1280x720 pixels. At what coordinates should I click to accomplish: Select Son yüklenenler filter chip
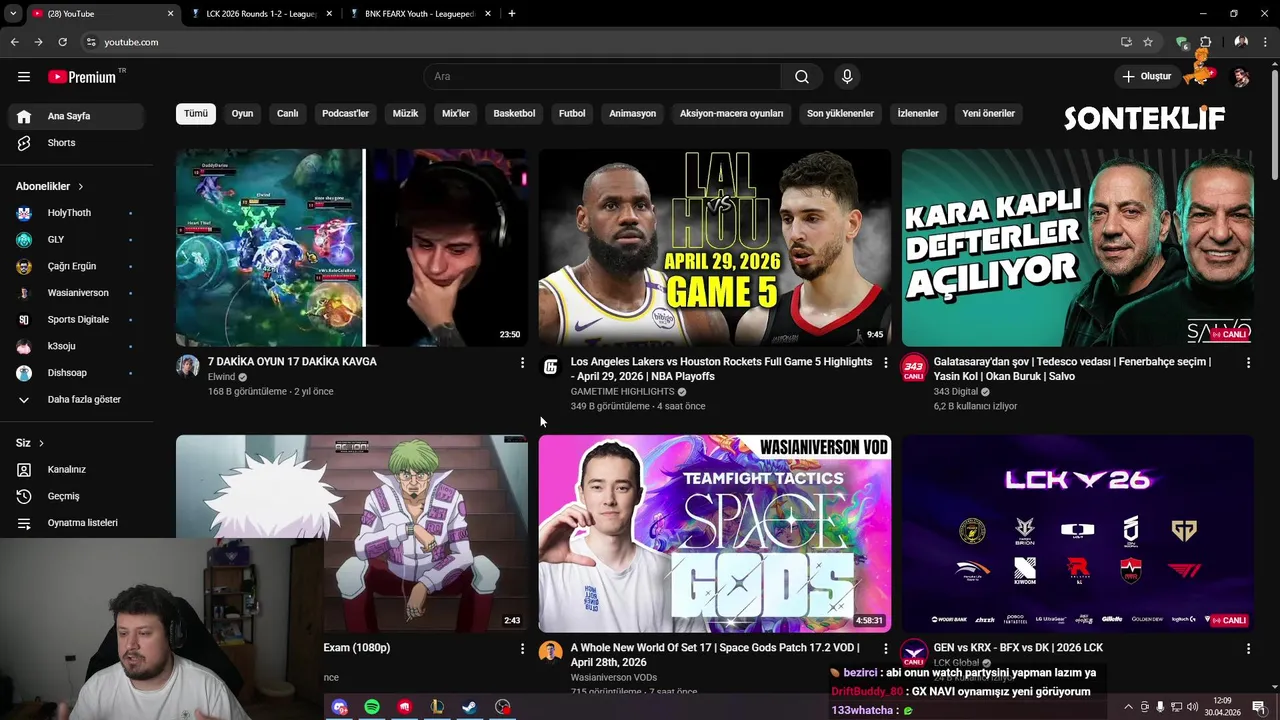pos(841,113)
